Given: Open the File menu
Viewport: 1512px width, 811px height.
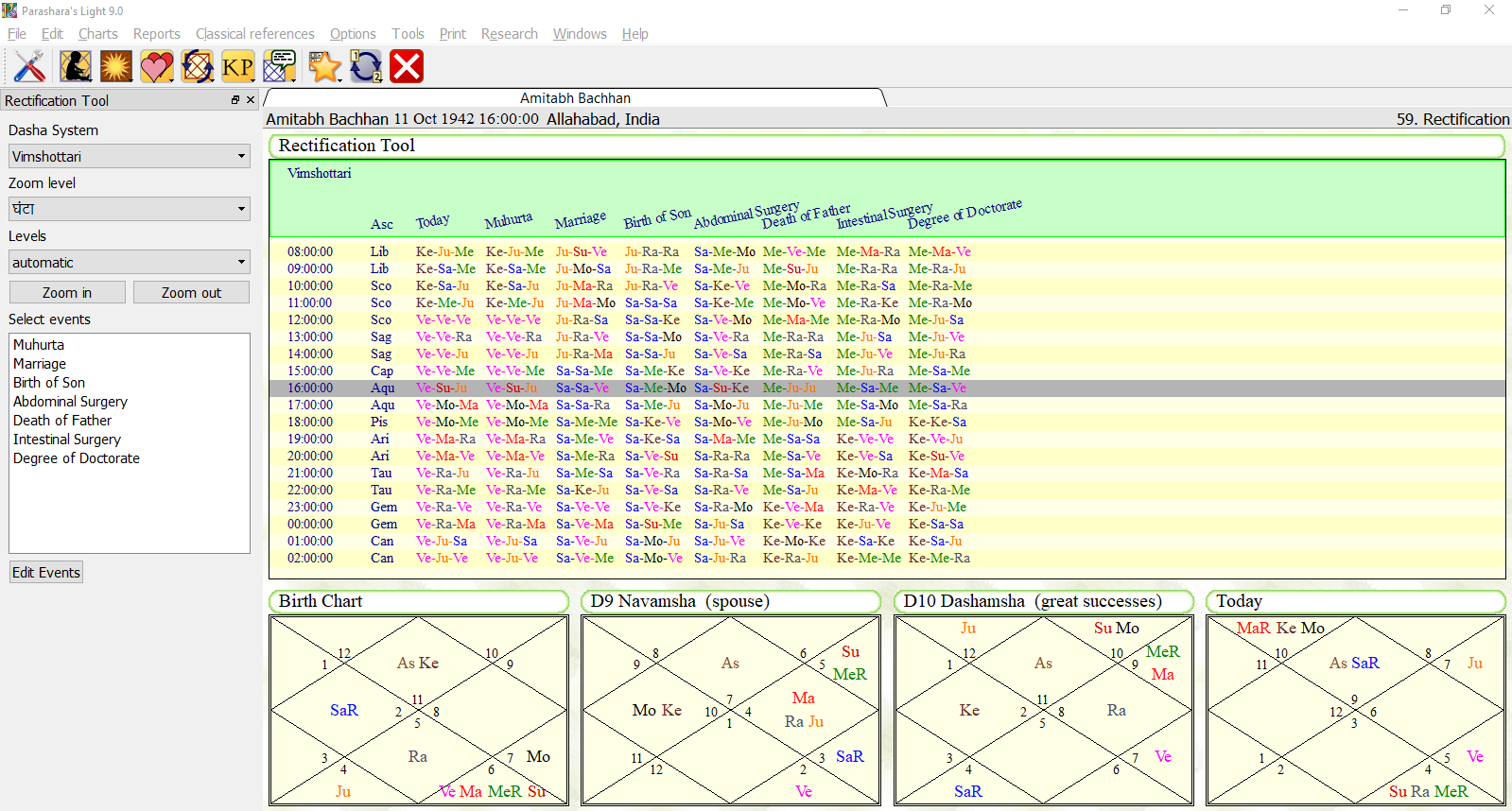Looking at the screenshot, I should (x=17, y=34).
